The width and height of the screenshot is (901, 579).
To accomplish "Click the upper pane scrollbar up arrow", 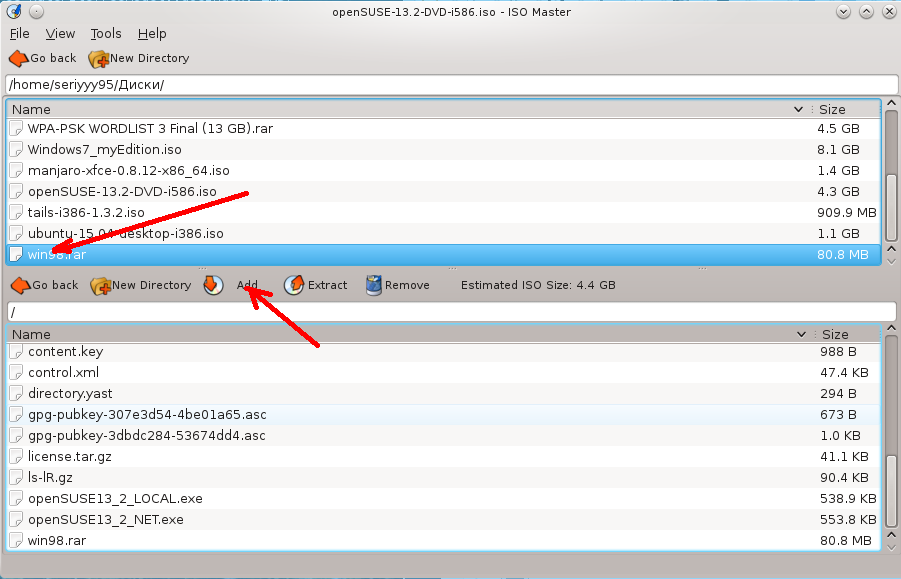I will pos(891,103).
